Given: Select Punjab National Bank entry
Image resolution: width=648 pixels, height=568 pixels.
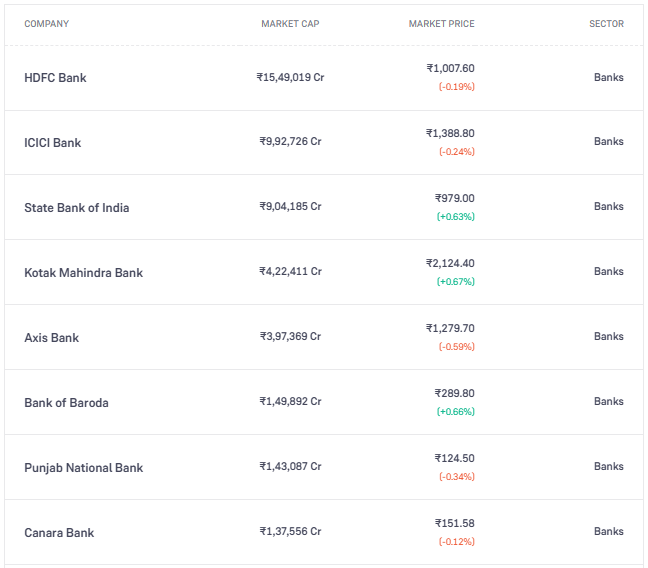Looking at the screenshot, I should point(83,468).
